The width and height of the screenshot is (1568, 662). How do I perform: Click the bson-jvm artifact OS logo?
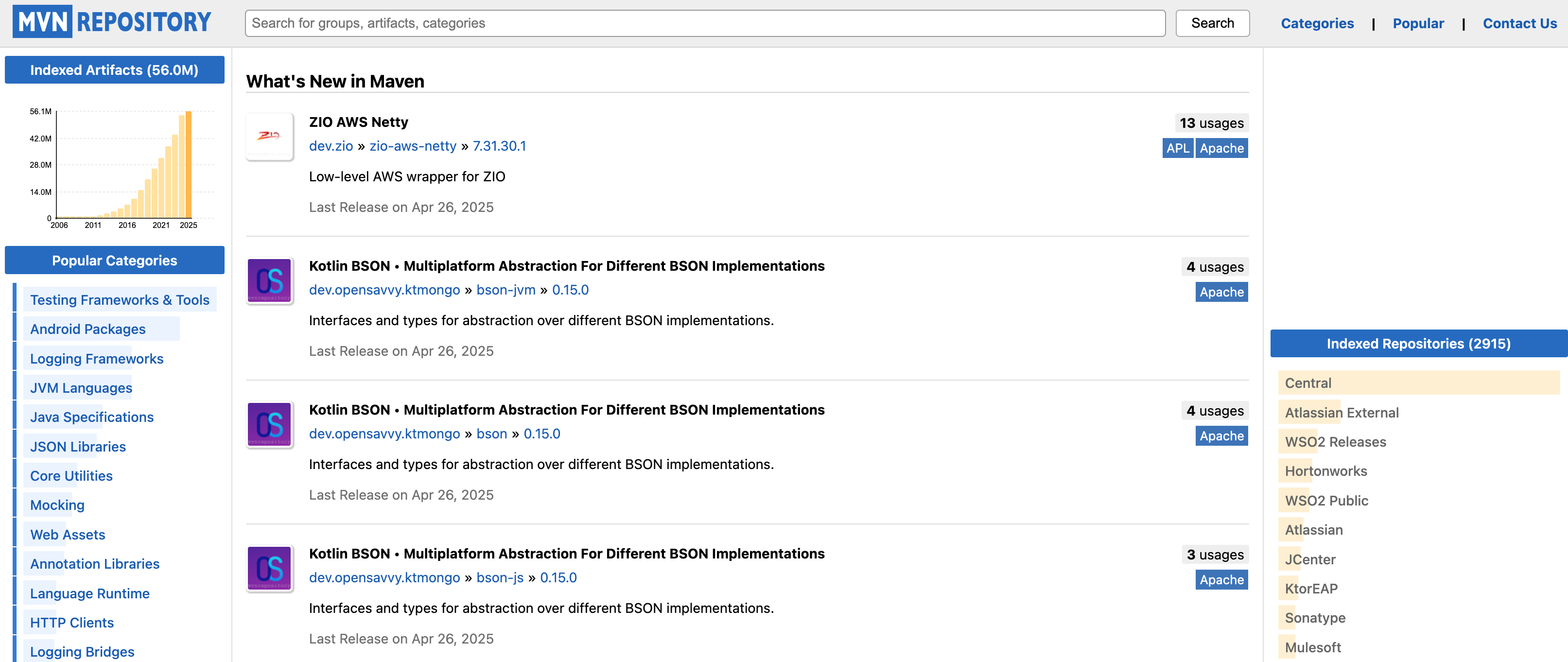tap(269, 280)
